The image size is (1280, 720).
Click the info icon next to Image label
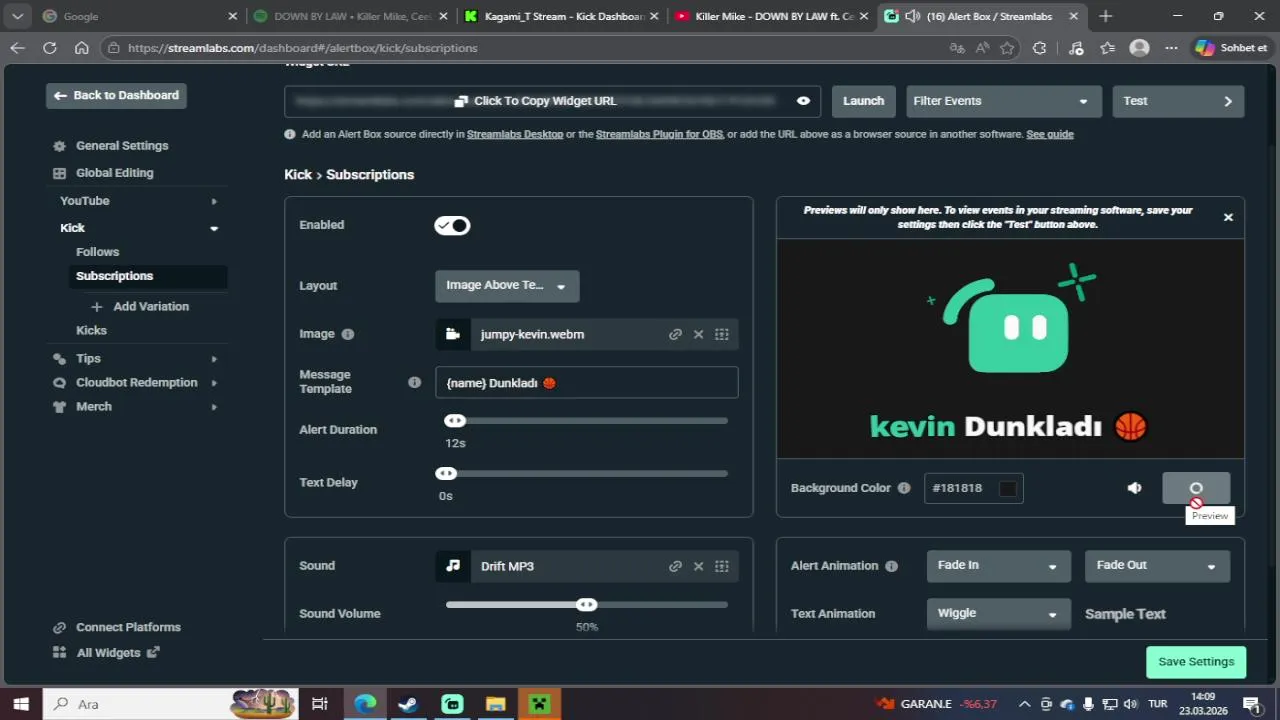(348, 334)
